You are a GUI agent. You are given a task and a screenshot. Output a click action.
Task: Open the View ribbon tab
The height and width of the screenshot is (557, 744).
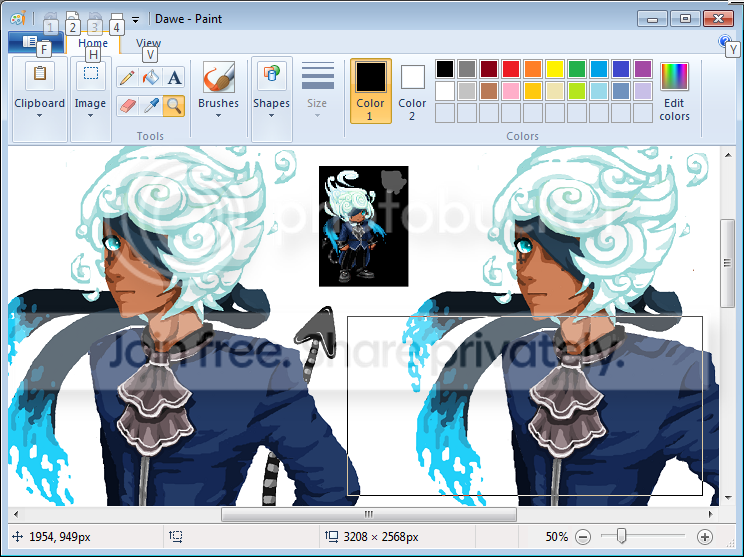tap(149, 43)
